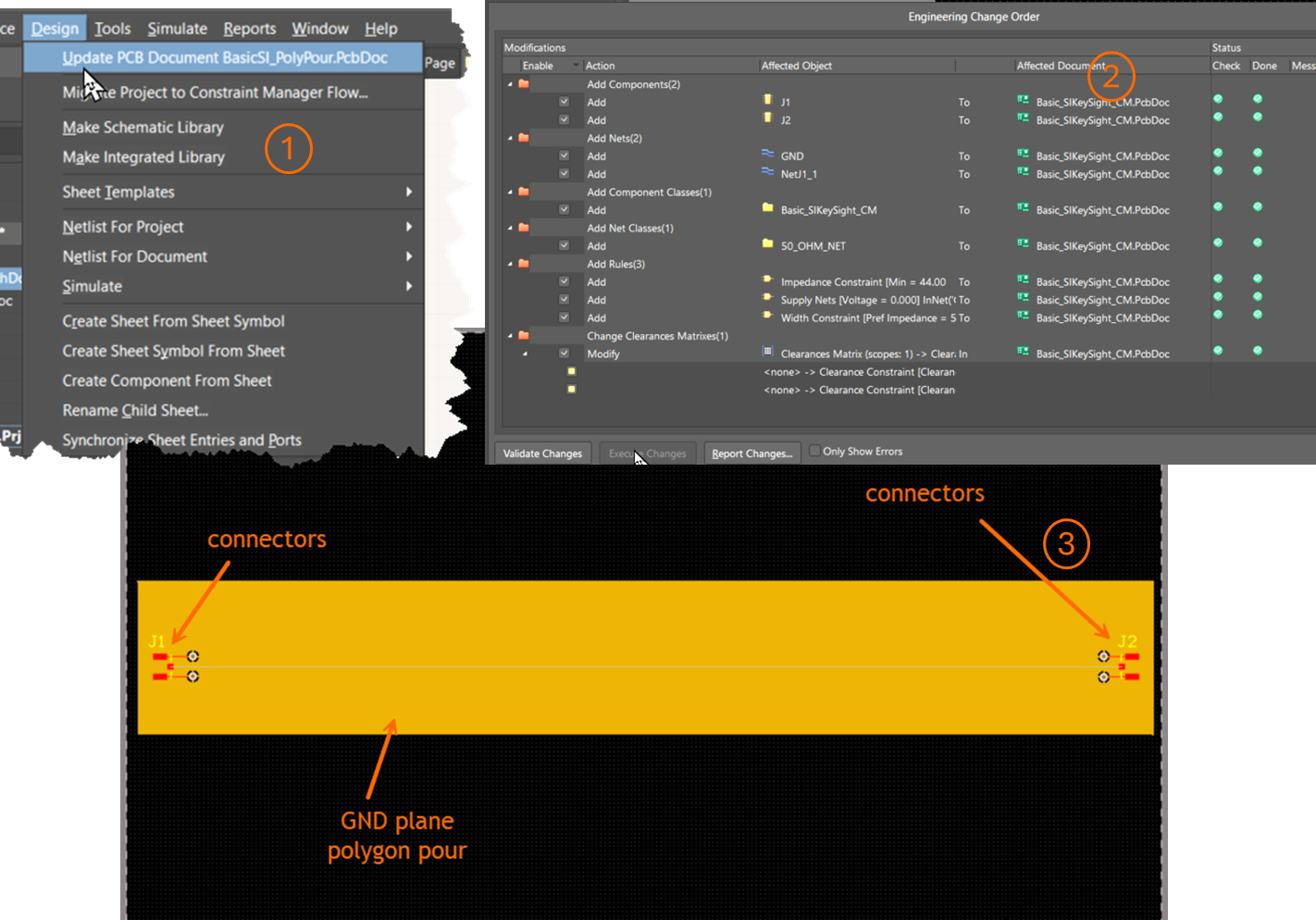Choose Make Integrated Library

click(x=143, y=156)
